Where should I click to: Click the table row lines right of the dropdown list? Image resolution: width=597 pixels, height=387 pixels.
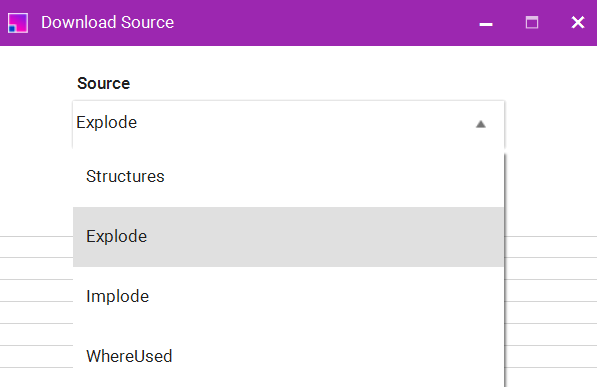point(551,302)
